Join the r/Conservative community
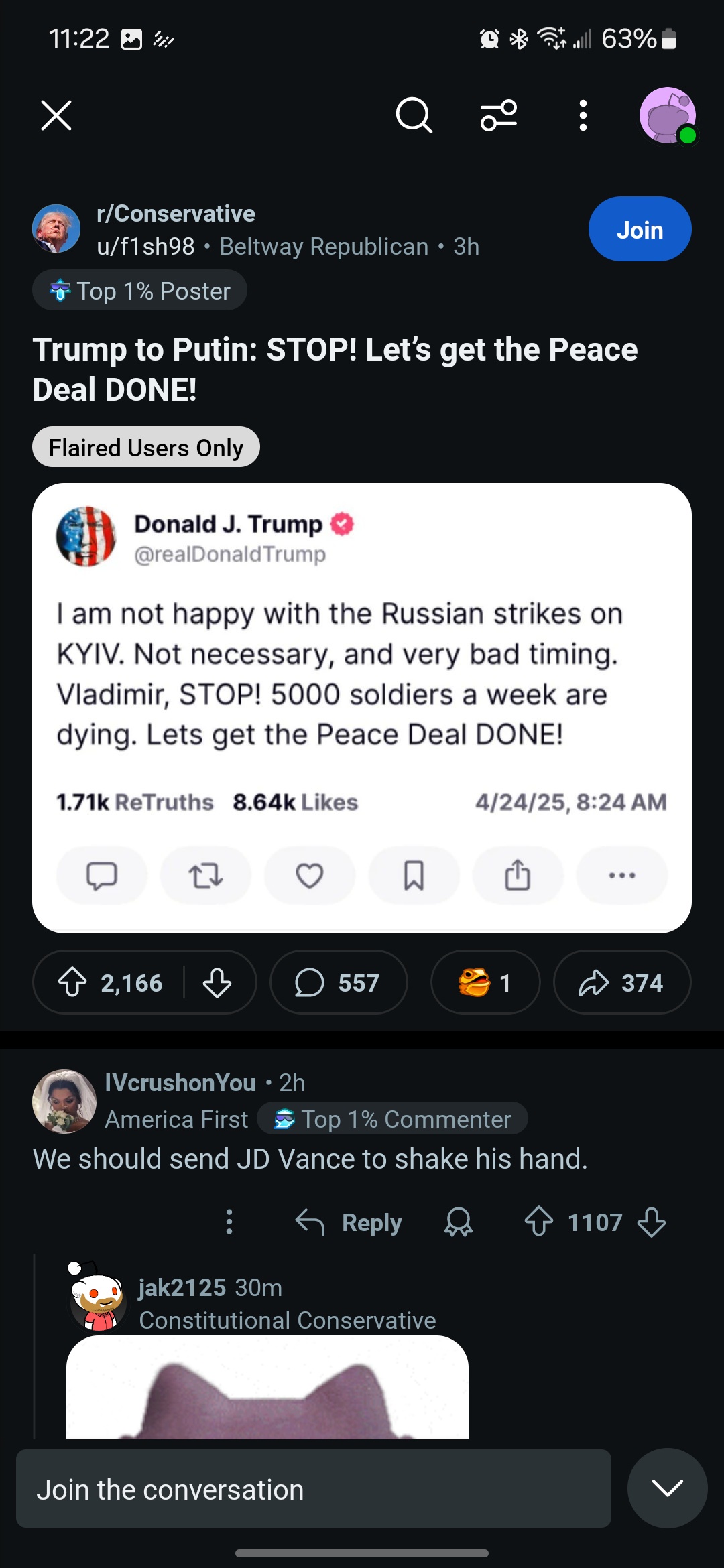This screenshot has width=724, height=1568. 640,229
